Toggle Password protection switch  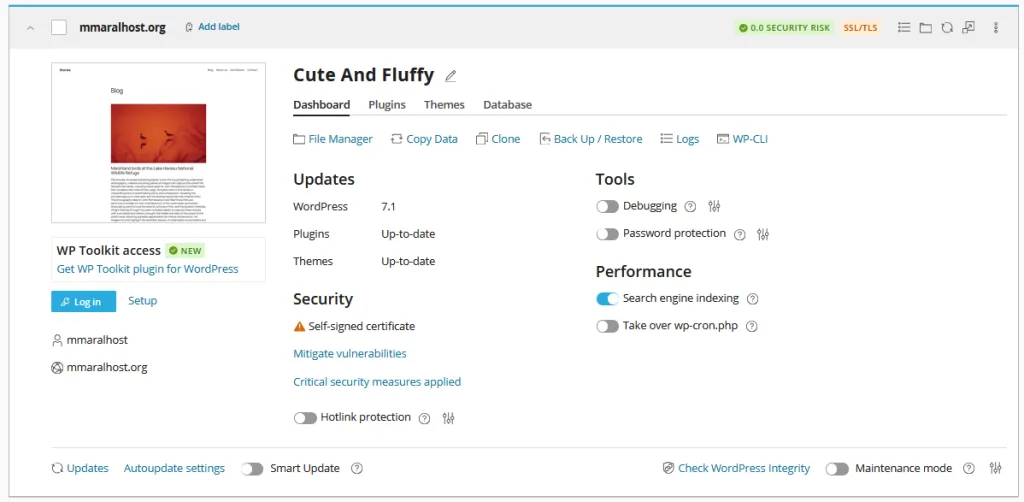click(x=607, y=234)
